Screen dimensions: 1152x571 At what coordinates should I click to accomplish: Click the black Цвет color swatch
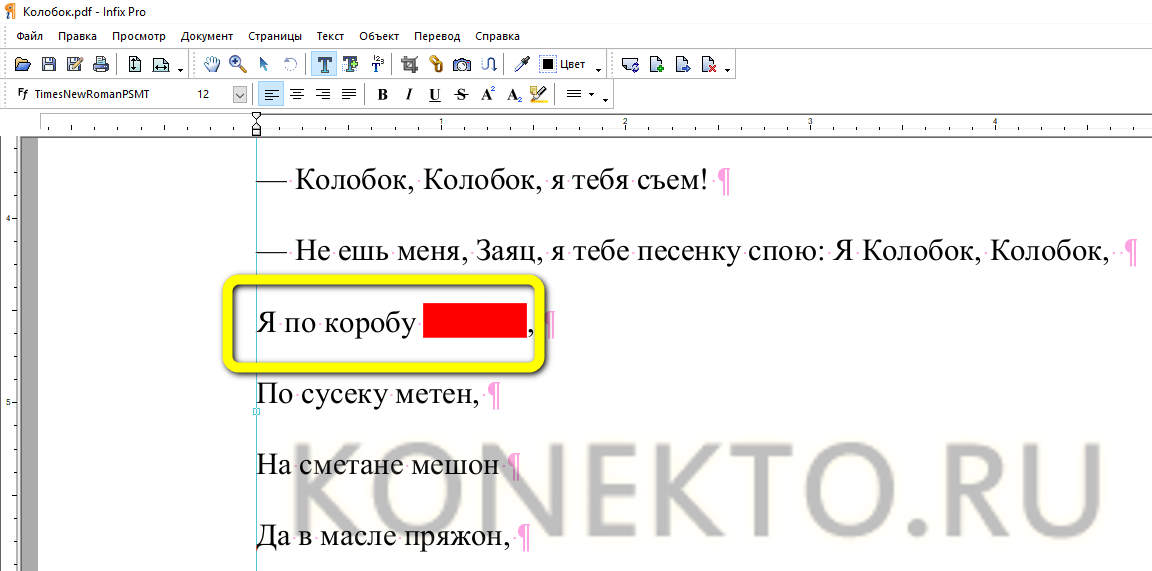548,65
